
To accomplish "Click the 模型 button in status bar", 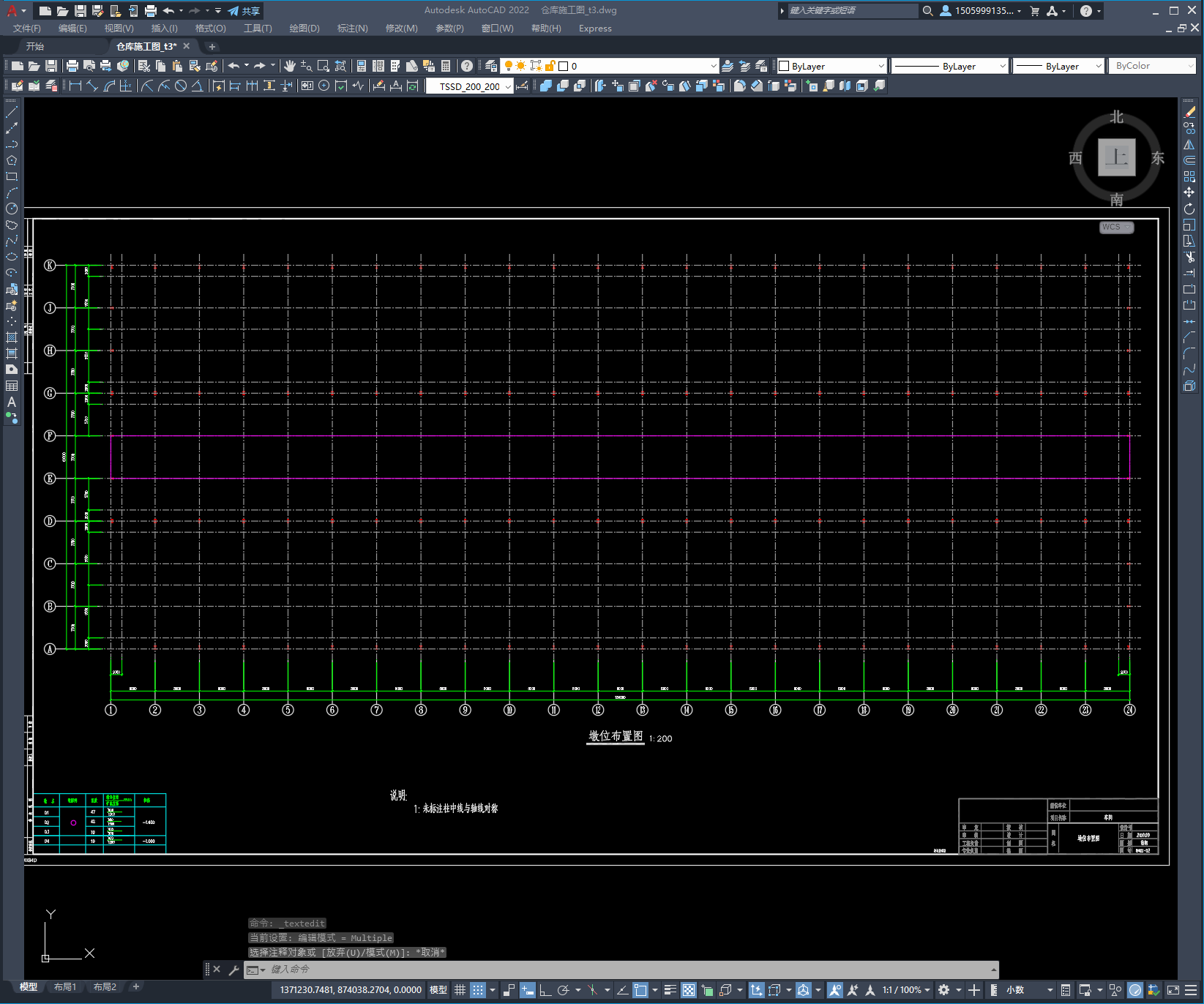I will pyautogui.click(x=438, y=990).
